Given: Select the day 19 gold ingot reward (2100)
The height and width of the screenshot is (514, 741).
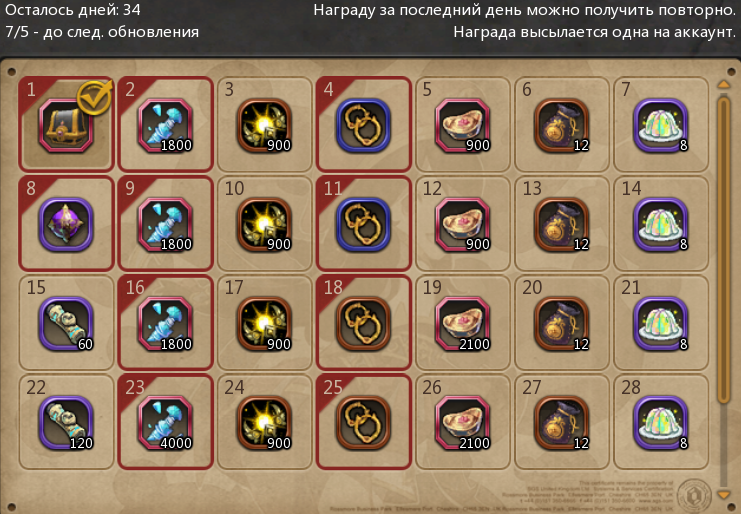Looking at the screenshot, I should coord(463,324).
